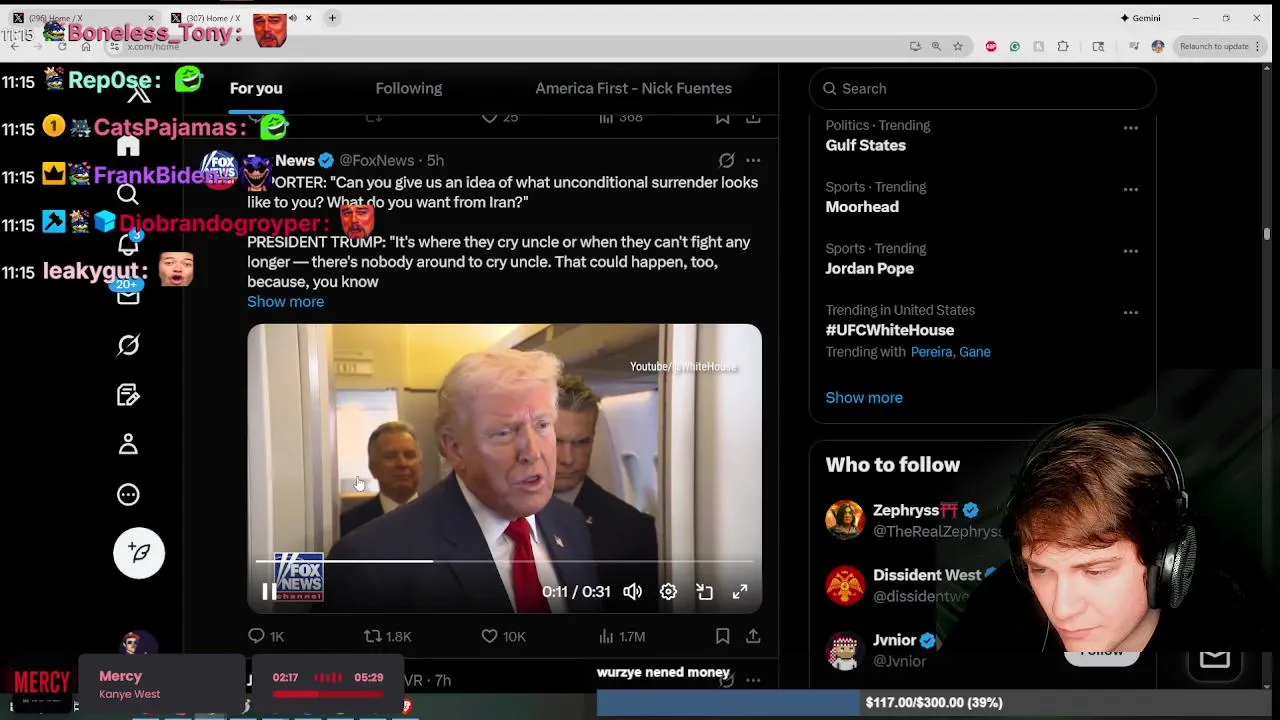The width and height of the screenshot is (1280, 720).
Task: Switch to the For you tab
Action: coord(256,88)
